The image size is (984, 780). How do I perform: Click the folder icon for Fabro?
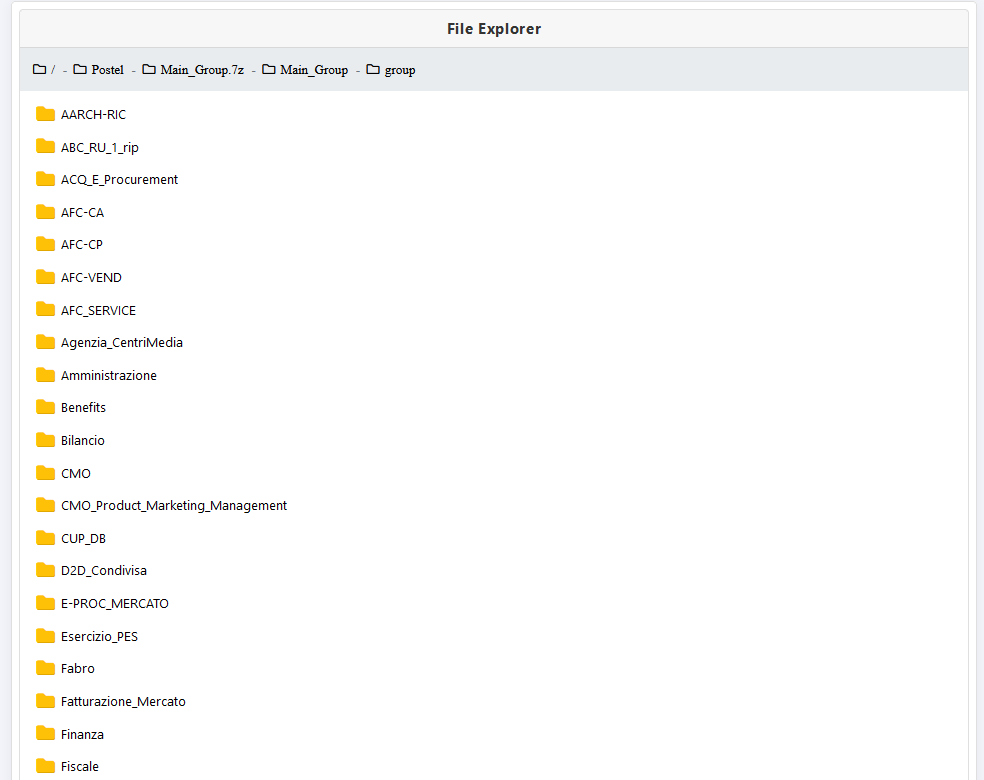45,668
